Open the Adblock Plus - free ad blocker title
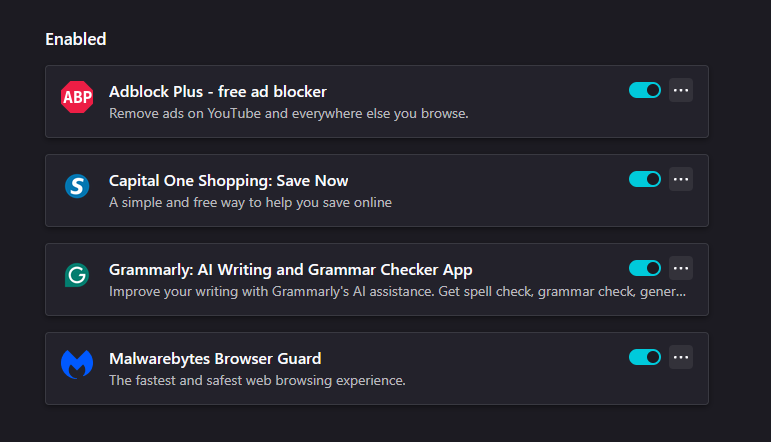The height and width of the screenshot is (442, 771). coord(217,92)
